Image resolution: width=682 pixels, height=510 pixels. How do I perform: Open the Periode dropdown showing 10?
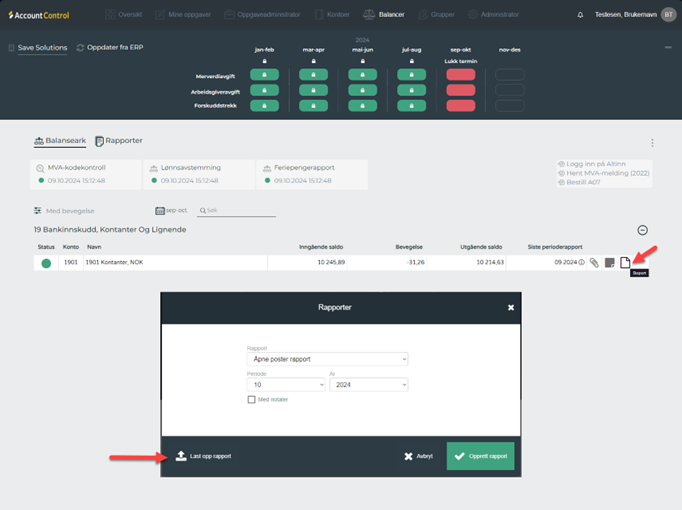click(285, 384)
